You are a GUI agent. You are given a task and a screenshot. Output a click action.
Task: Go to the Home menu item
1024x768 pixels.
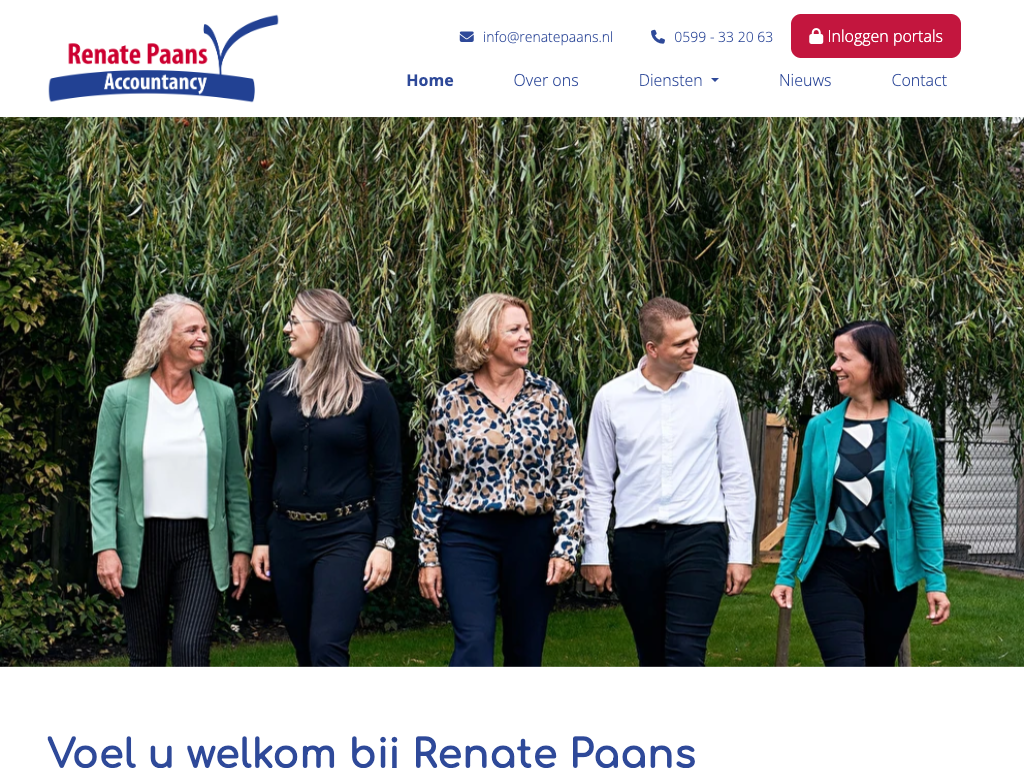430,80
